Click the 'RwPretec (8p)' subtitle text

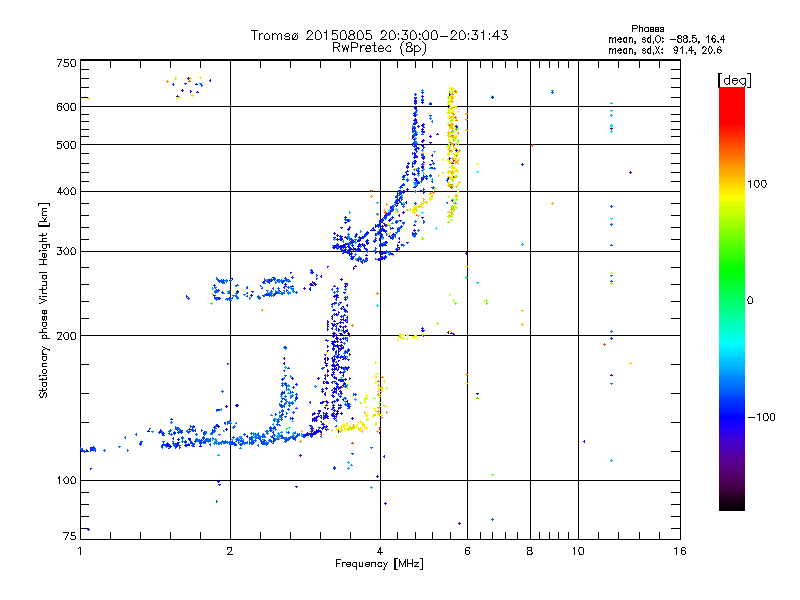tap(379, 48)
